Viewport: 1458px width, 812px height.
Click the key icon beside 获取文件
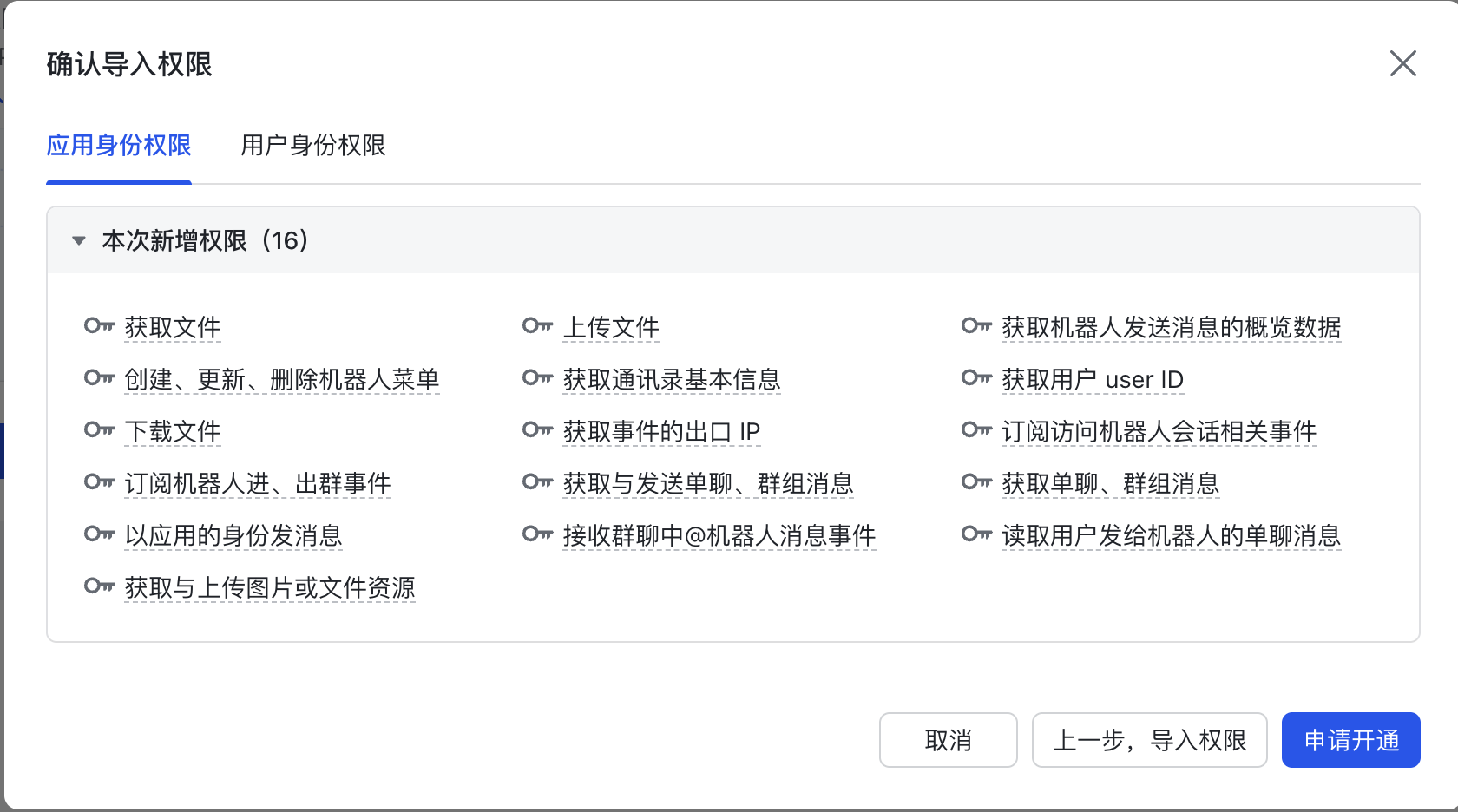point(99,326)
